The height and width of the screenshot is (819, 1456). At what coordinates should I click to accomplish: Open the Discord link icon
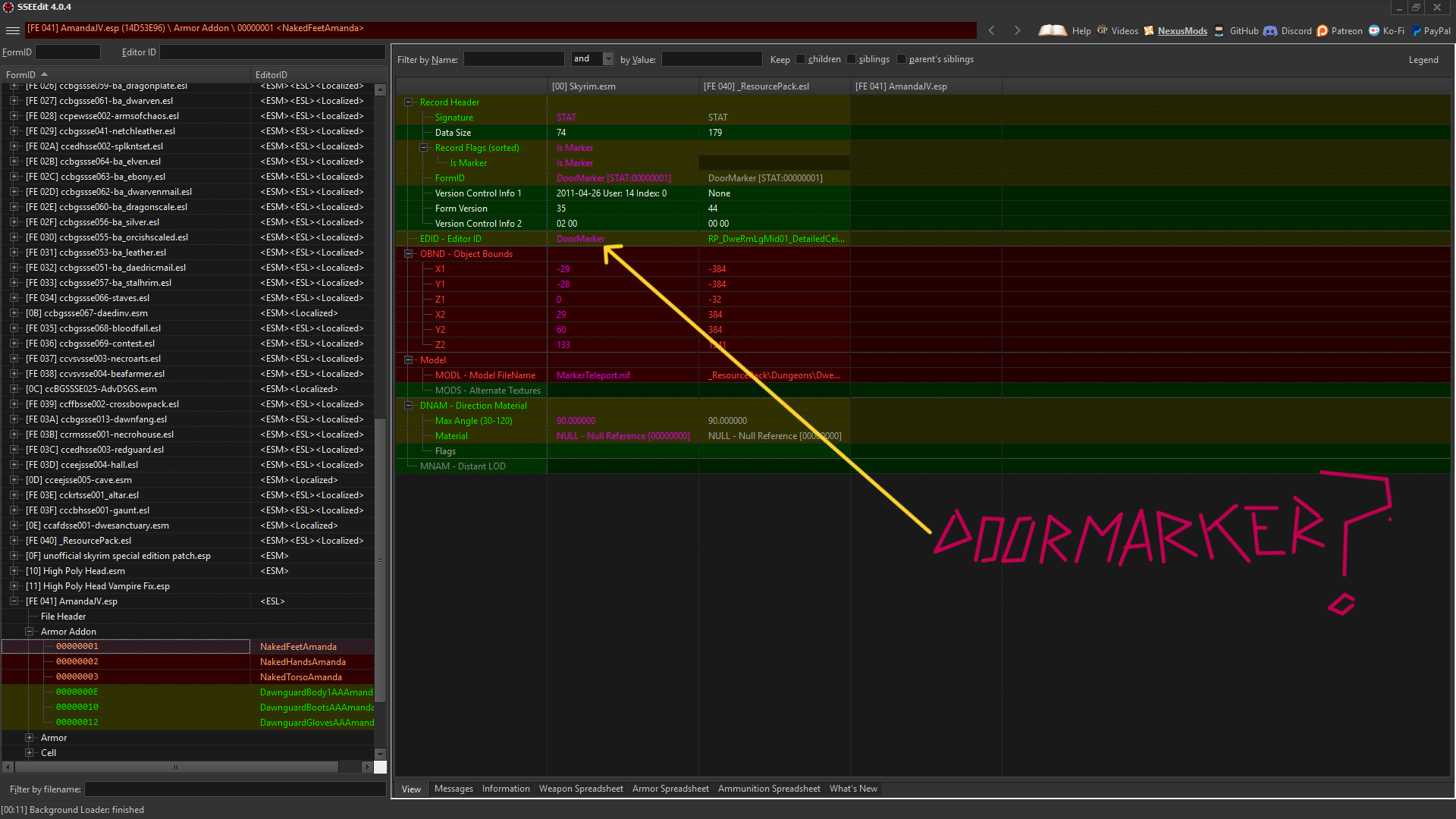1270,31
